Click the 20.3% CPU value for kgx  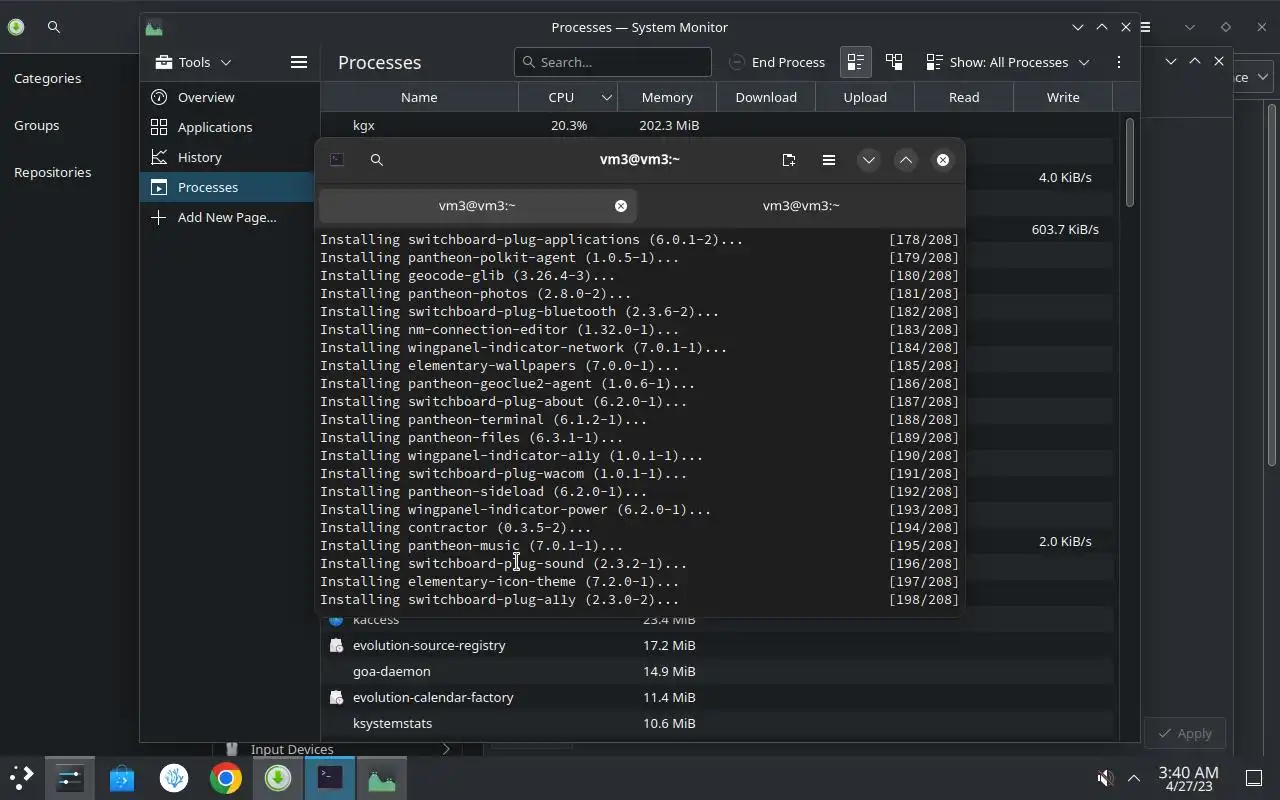click(x=568, y=125)
